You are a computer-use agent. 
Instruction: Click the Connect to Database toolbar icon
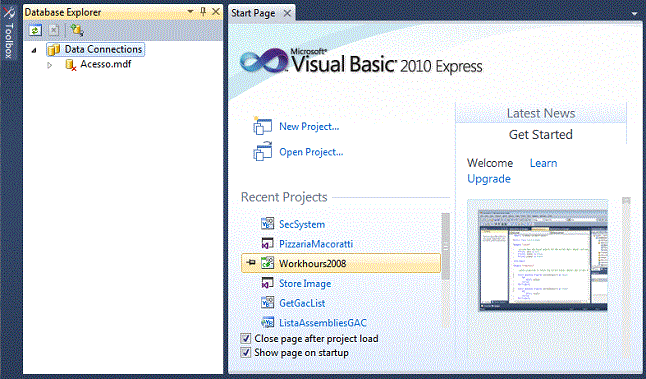77,30
